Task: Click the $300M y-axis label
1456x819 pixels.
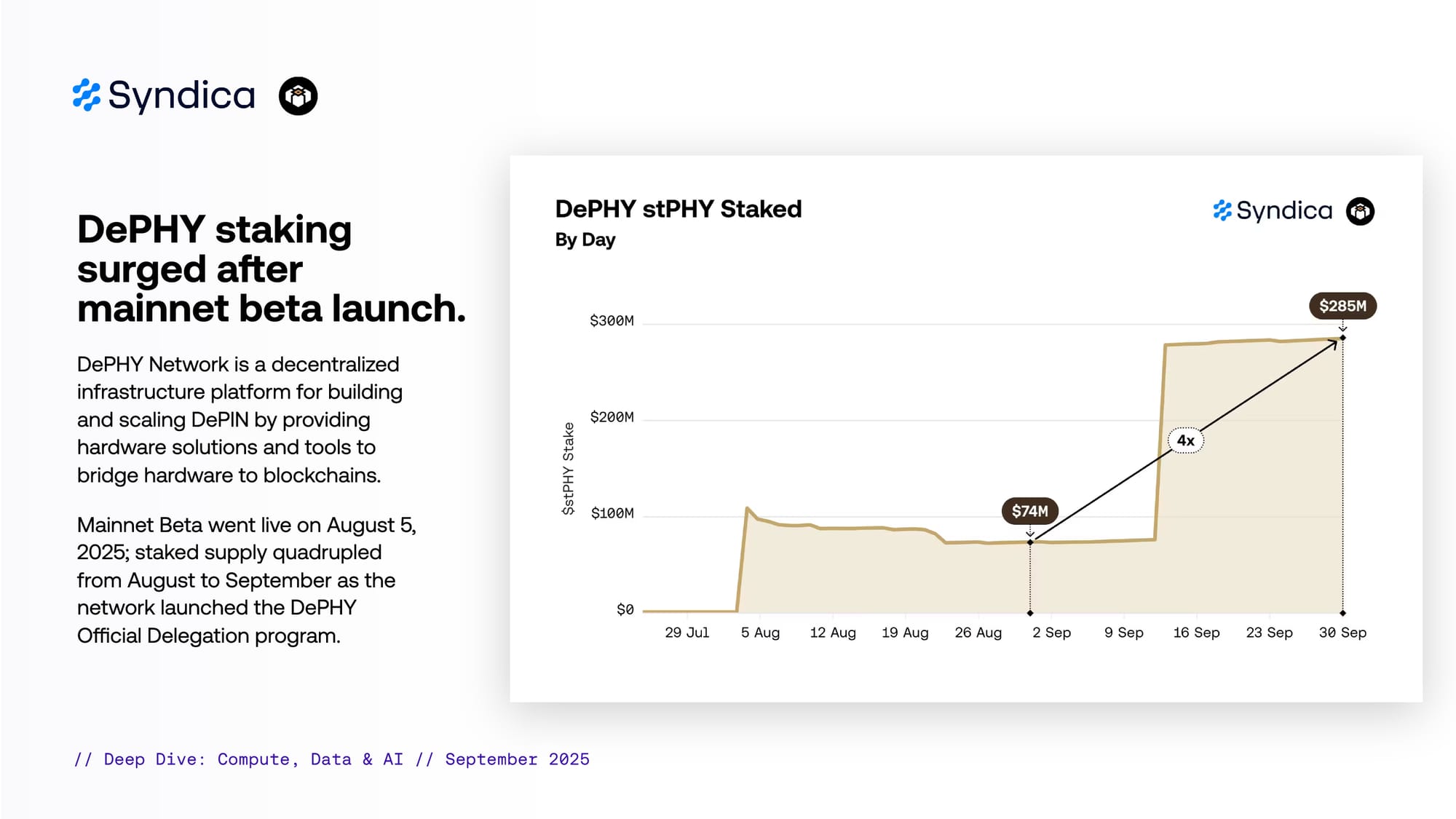Action: pos(612,321)
